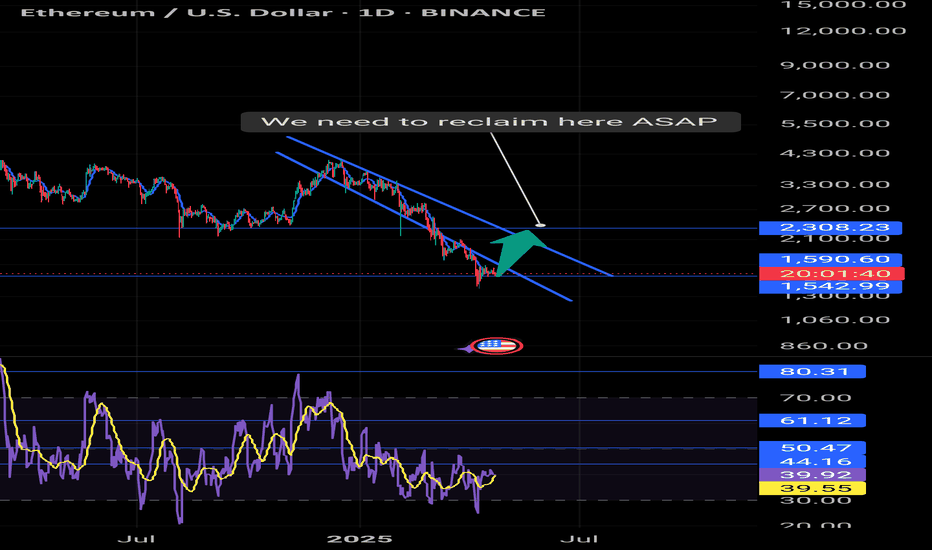Click the 61.12 RSI level label
This screenshot has width=932, height=550.
tap(813, 421)
